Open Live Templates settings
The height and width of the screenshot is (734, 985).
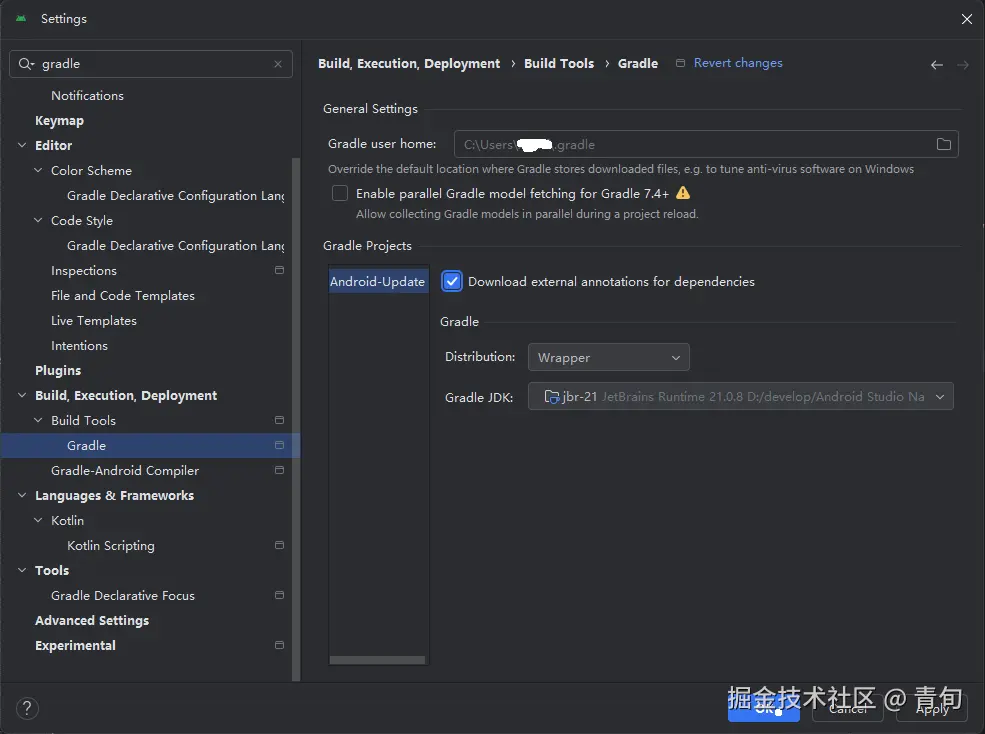coord(94,320)
